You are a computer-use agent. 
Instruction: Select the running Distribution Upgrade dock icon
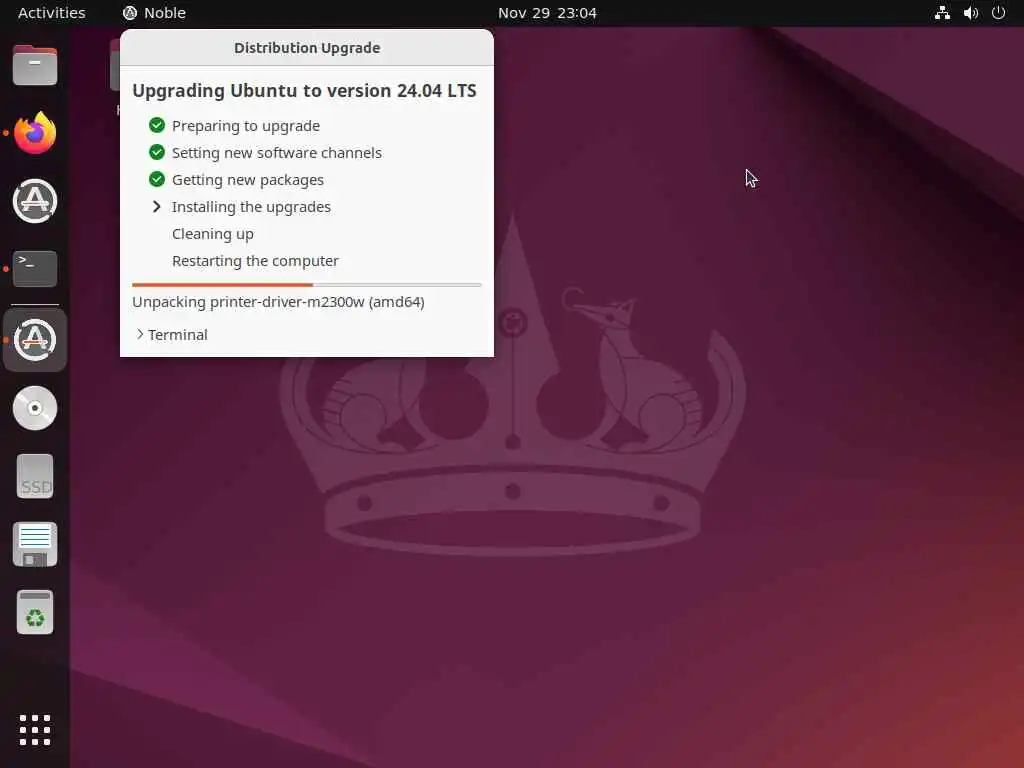[35, 340]
